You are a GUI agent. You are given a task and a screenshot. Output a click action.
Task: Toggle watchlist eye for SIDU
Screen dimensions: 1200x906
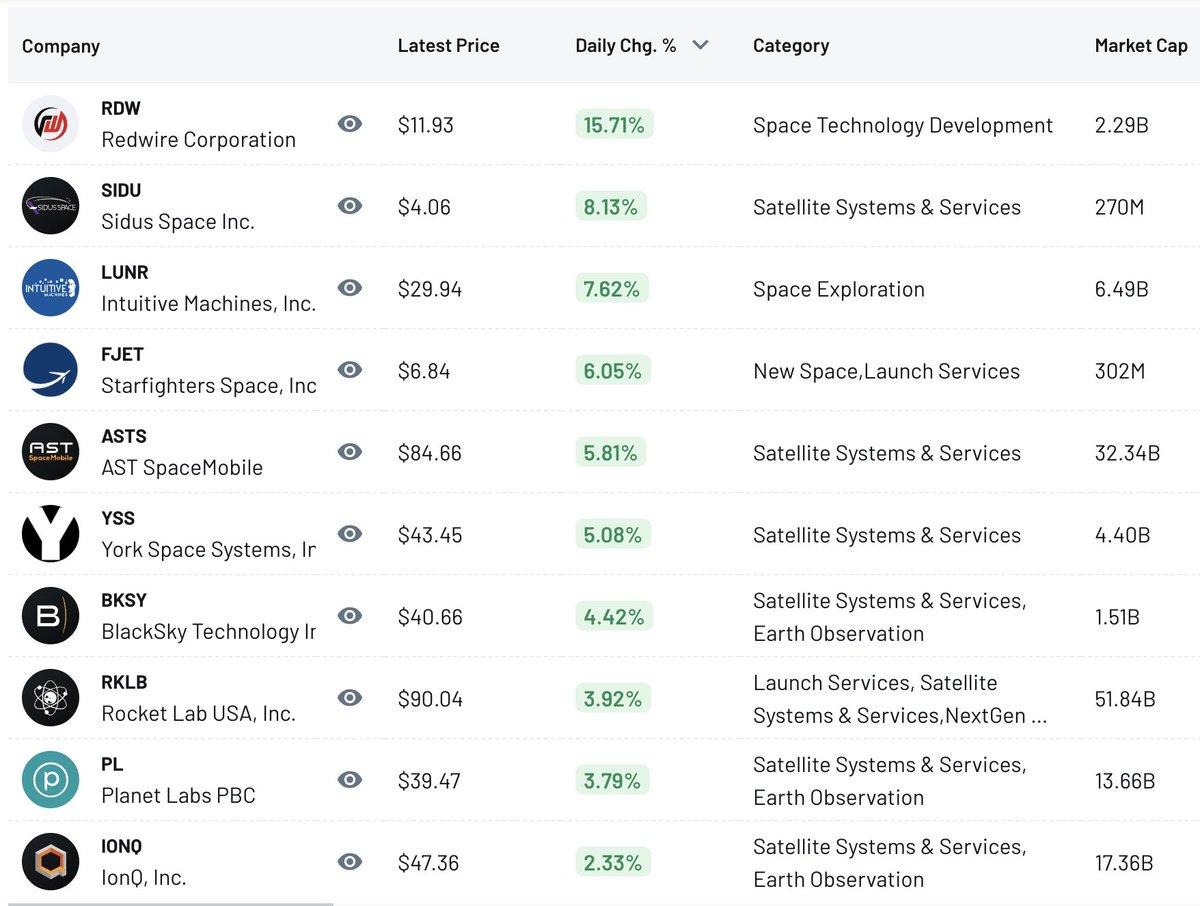tap(349, 206)
